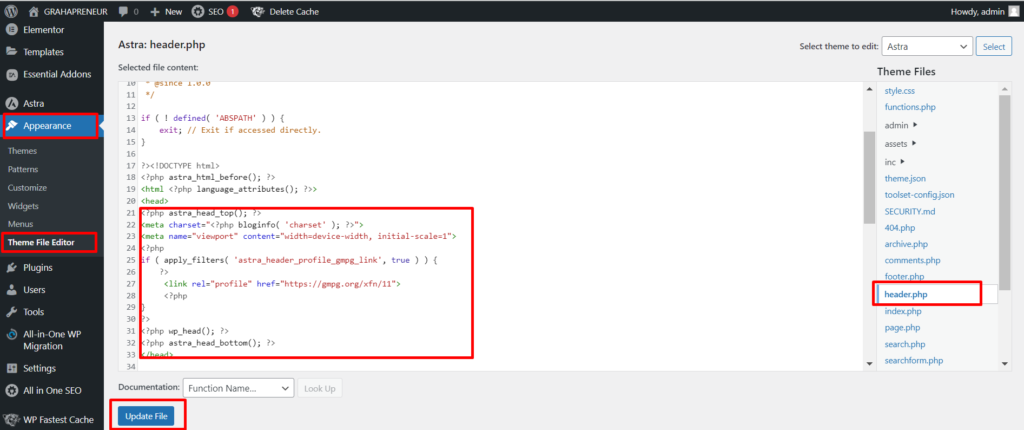Select header.php in Theme Files
The image size is (1024, 430).
906,295
